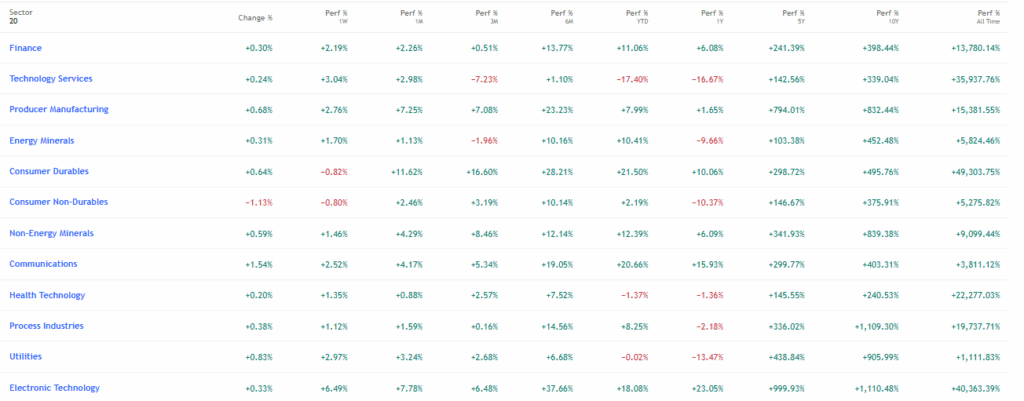The image size is (1024, 401).
Task: Open the Finance sector link
Action: [25, 48]
